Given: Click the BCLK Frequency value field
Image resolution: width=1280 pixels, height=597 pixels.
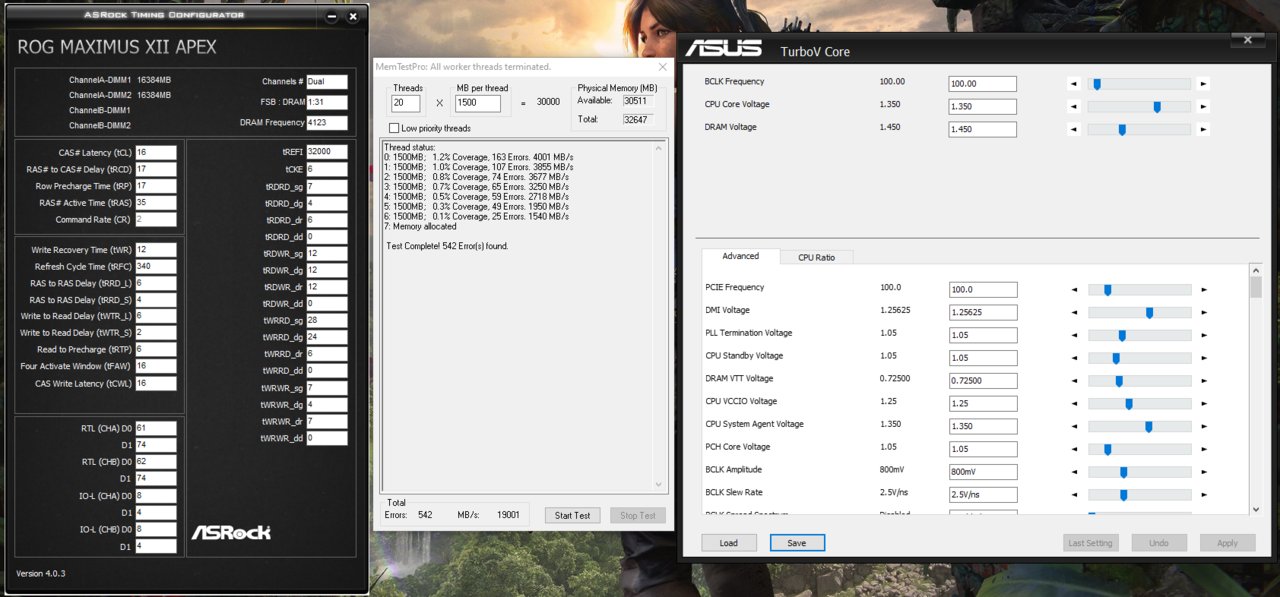Looking at the screenshot, I should point(982,84).
